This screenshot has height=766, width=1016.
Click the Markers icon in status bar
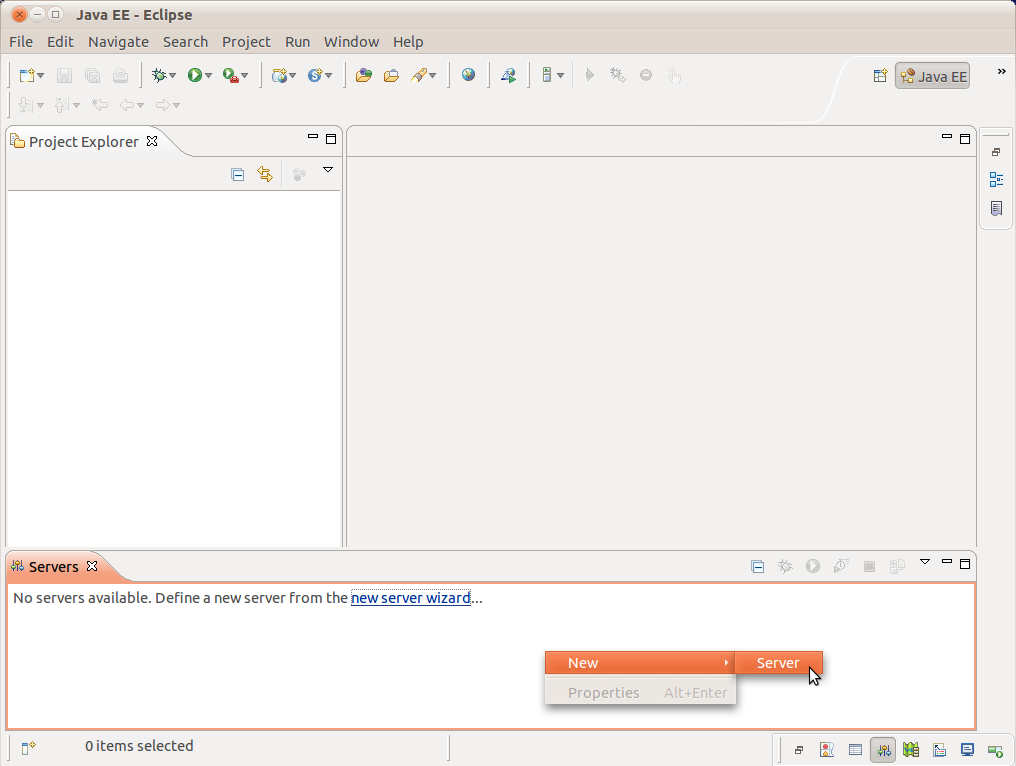pyautogui.click(x=826, y=749)
